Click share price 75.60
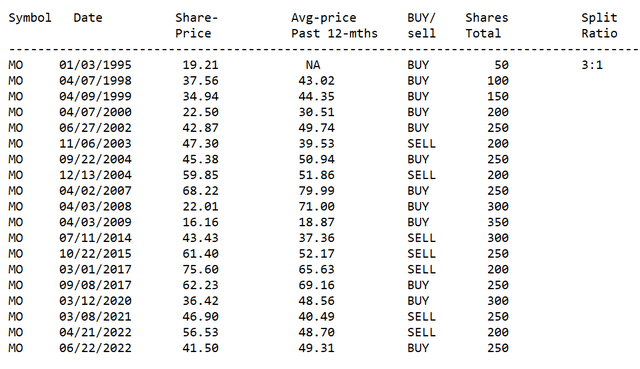640x369 pixels. (x=200, y=269)
